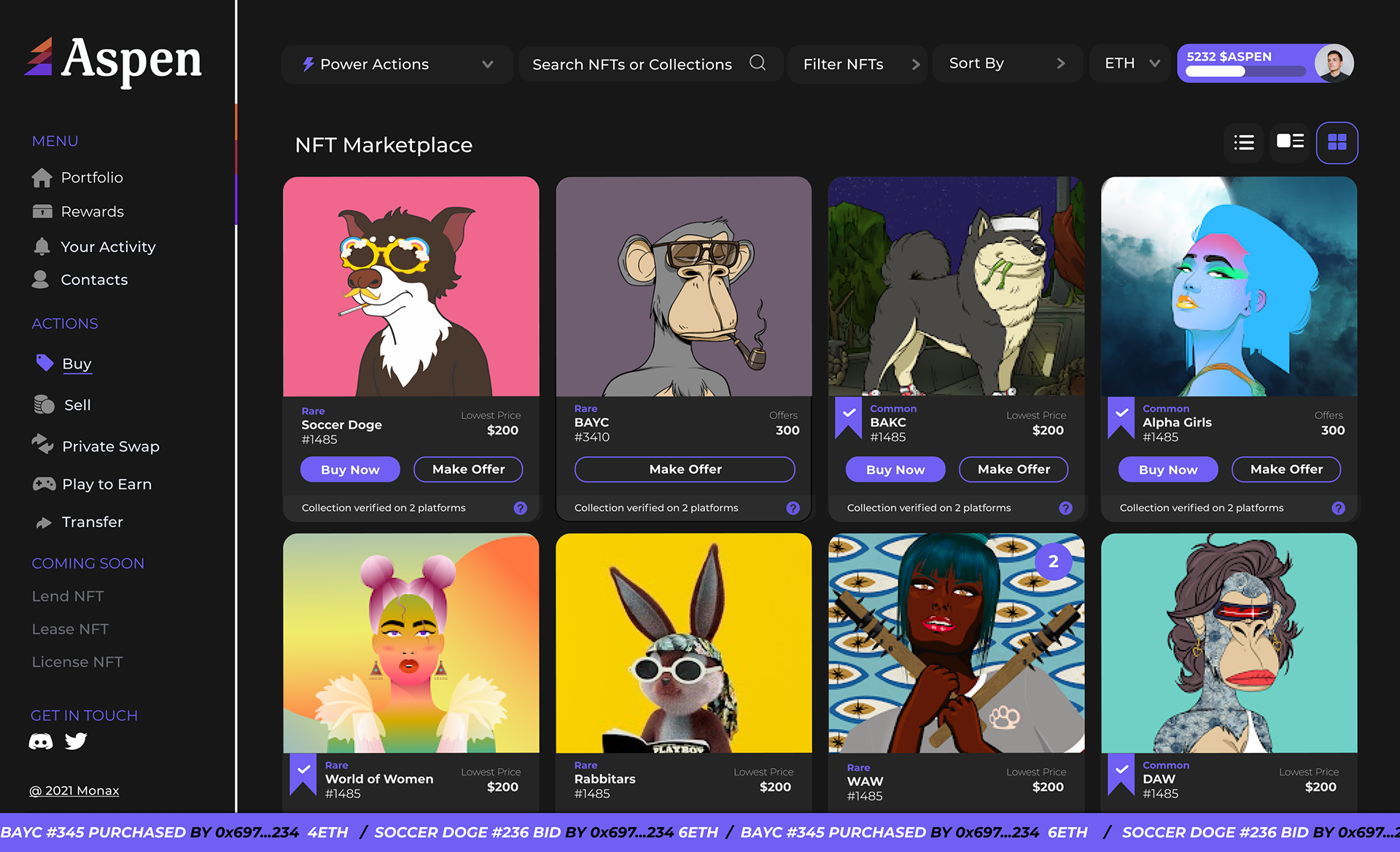1400x852 pixels.
Task: Toggle the checkmark bookmark on BAKC card
Action: [x=848, y=417]
